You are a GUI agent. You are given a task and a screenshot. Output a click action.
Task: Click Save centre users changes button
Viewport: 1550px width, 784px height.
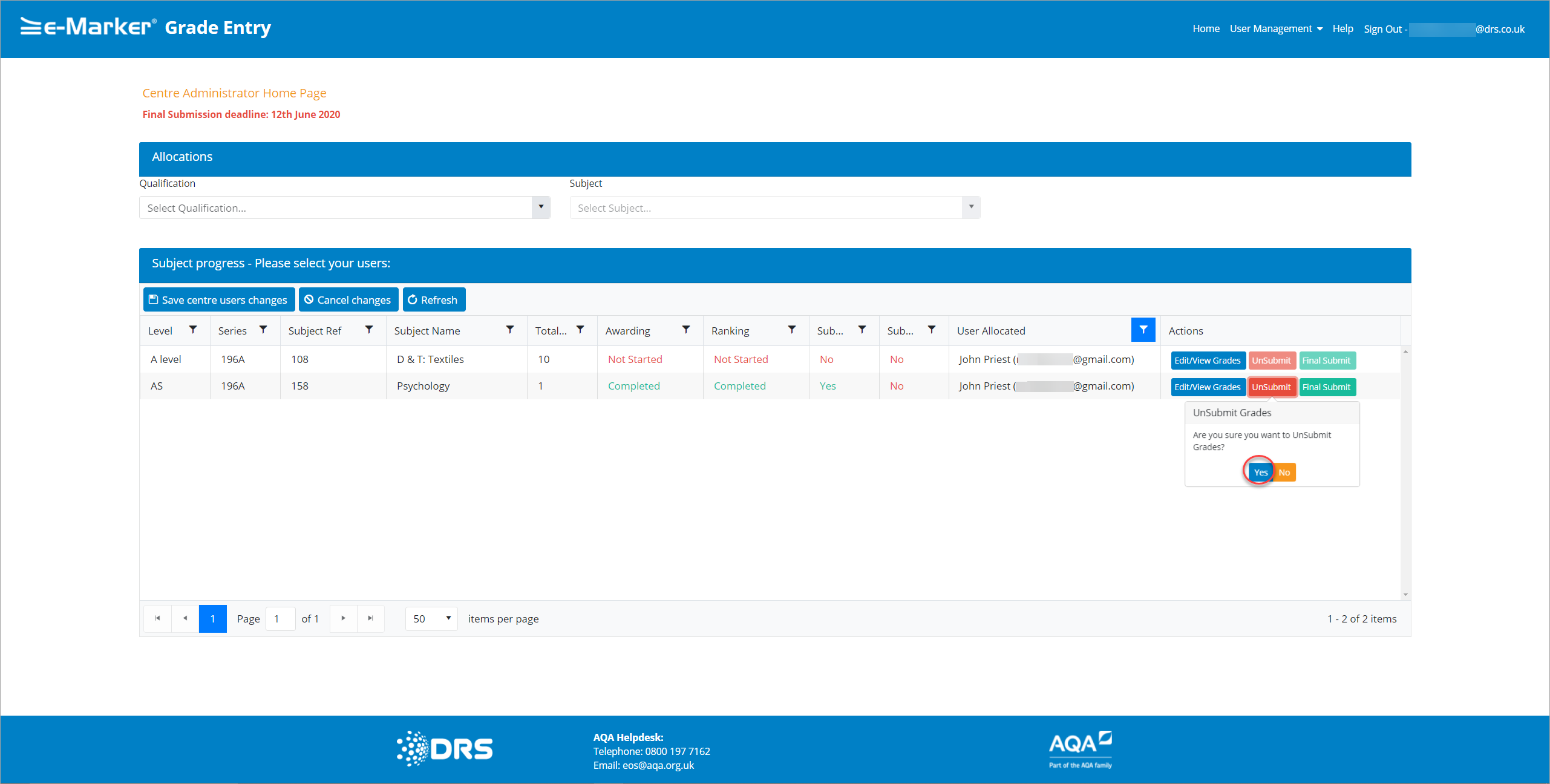(218, 300)
